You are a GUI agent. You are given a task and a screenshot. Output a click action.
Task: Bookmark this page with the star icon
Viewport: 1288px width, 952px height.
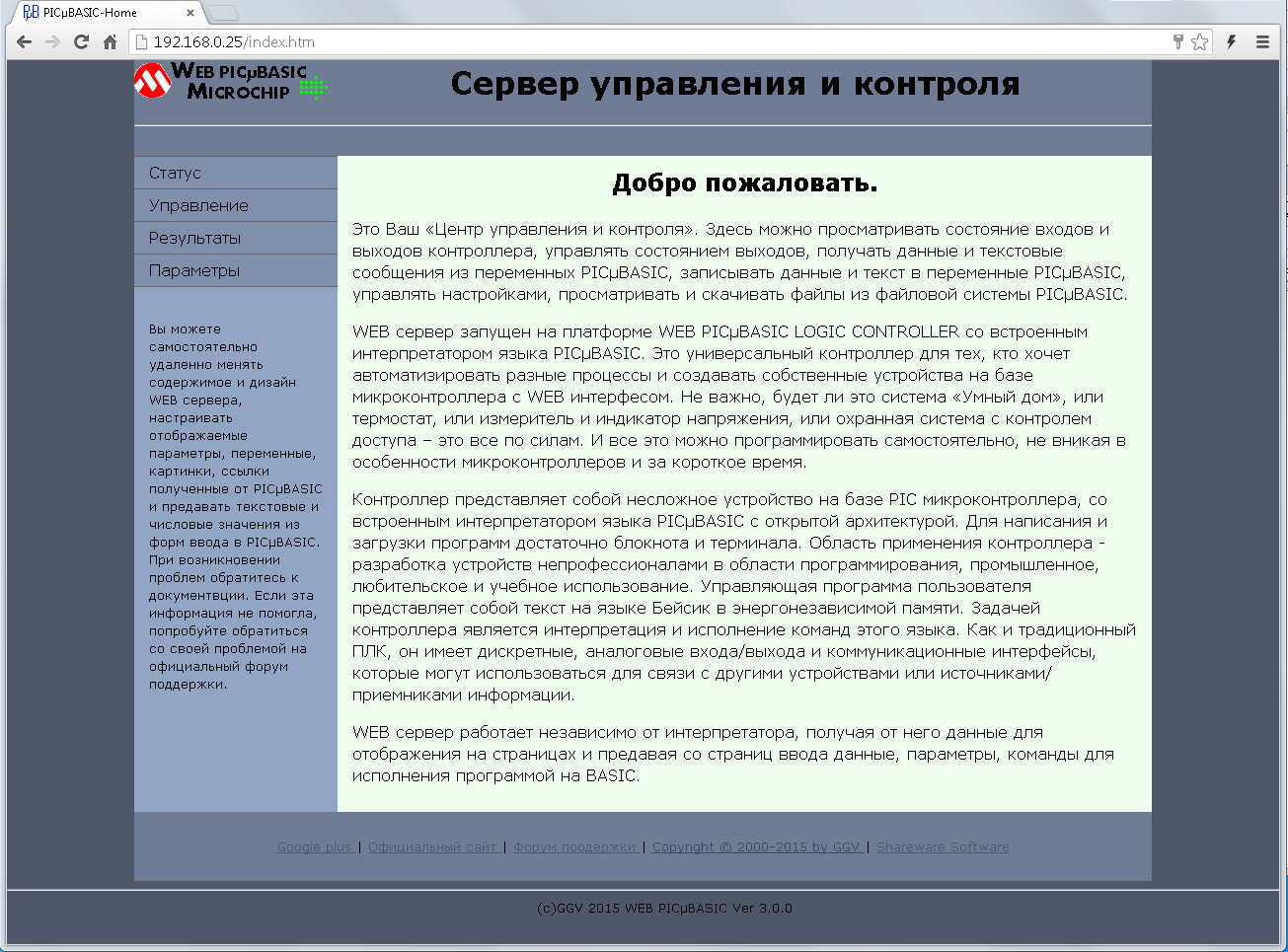pos(1199,41)
